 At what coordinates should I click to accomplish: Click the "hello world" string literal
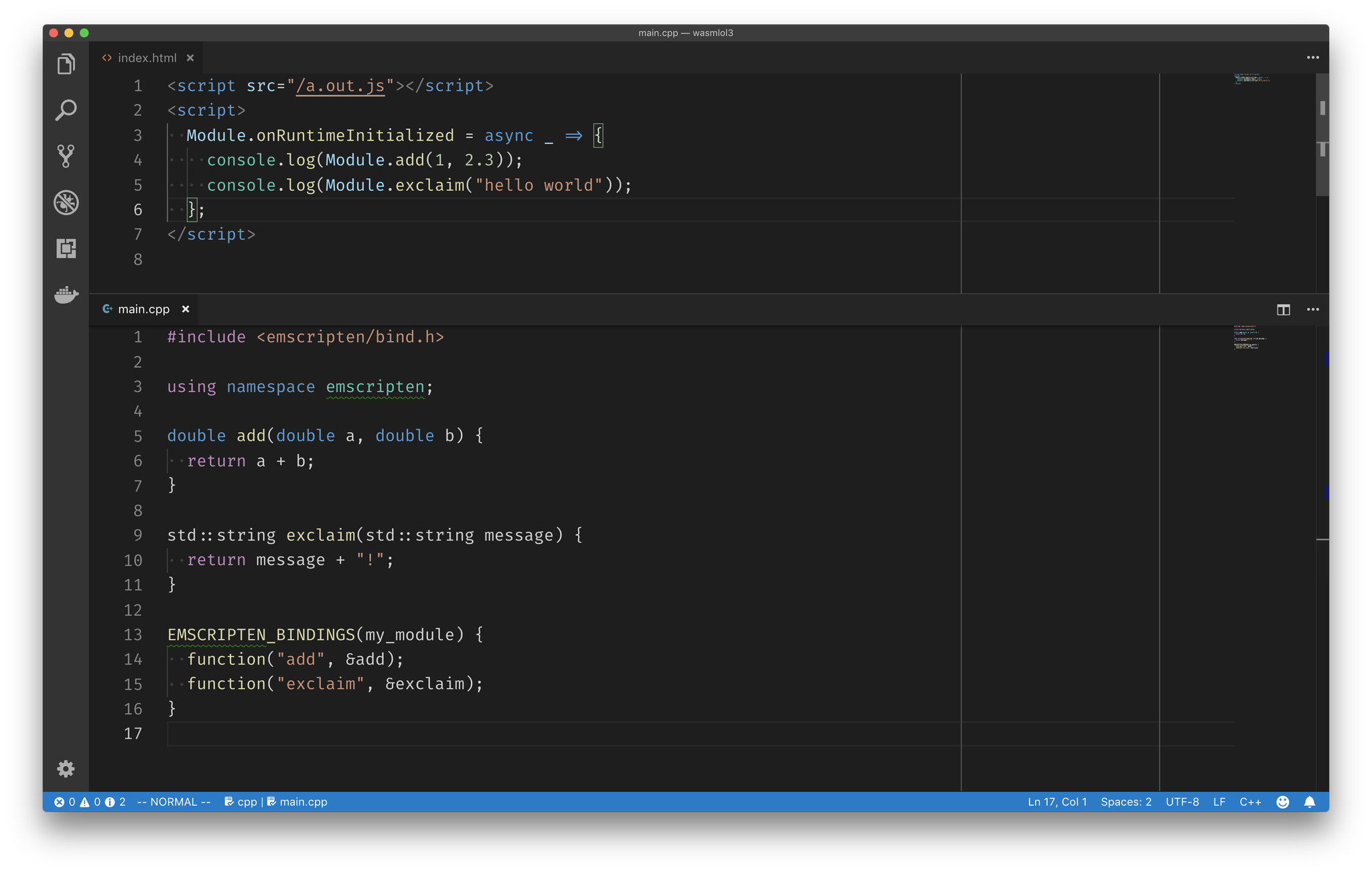pyautogui.click(x=539, y=185)
